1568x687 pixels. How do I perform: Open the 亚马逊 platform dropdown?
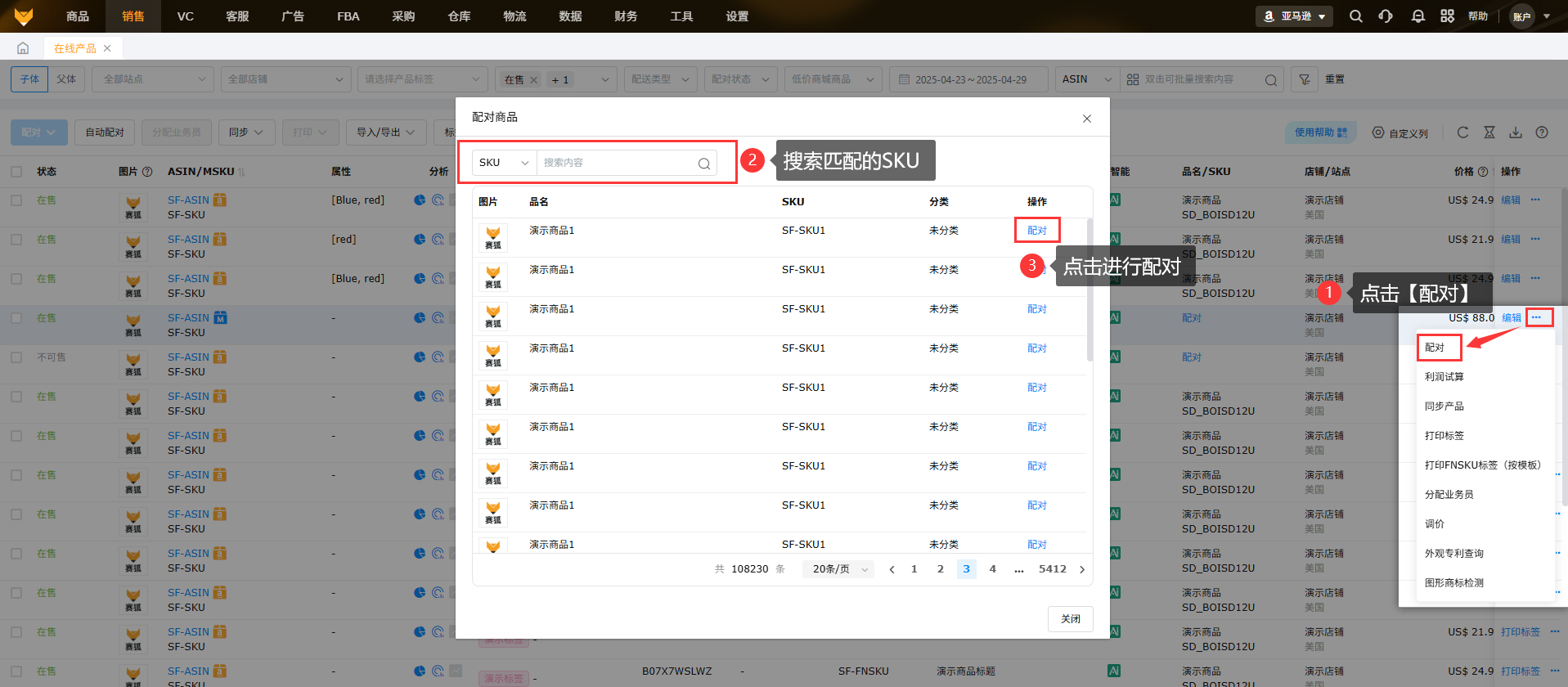1294,16
